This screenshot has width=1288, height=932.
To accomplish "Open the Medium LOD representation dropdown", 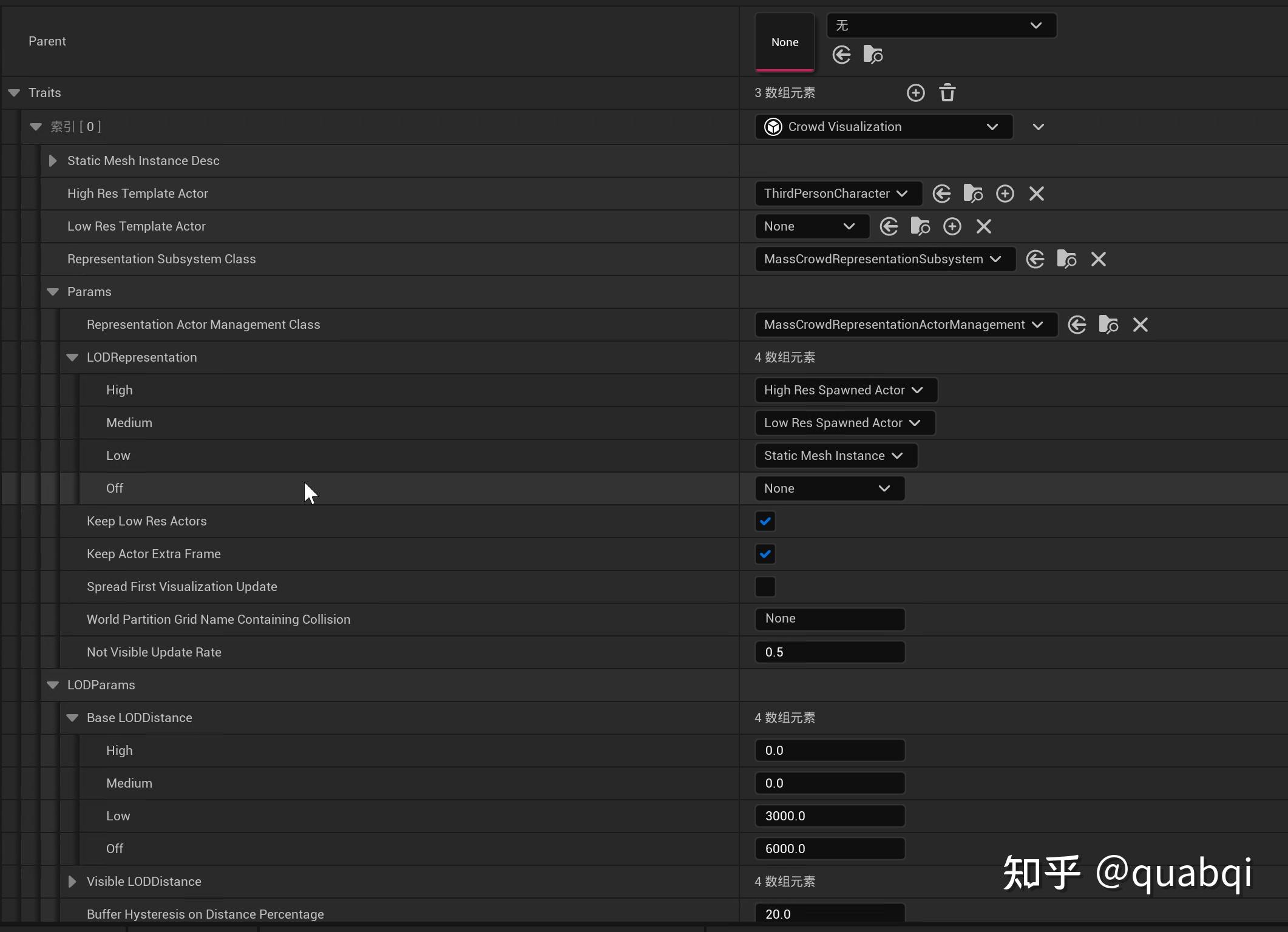I will [844, 423].
